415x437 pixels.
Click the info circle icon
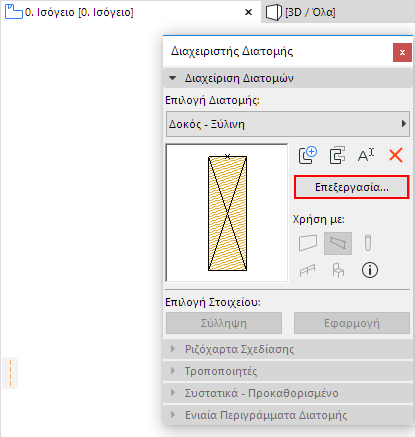(370, 270)
